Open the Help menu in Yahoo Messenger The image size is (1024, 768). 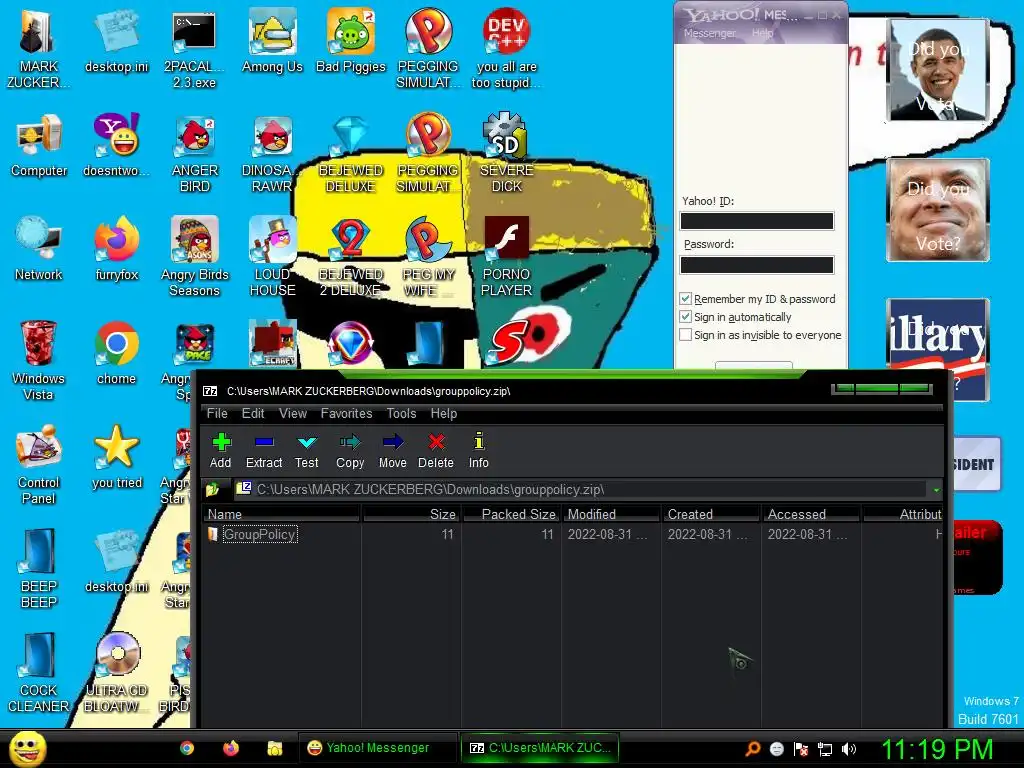coord(762,33)
